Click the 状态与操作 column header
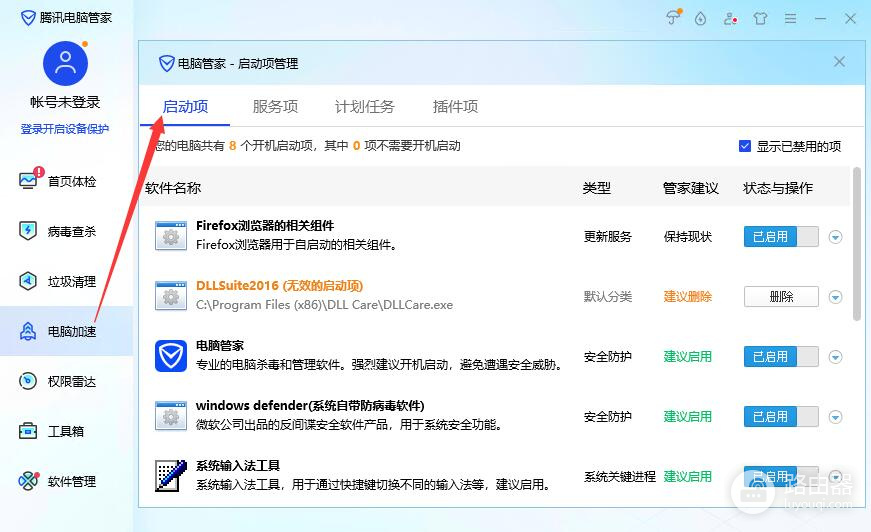The height and width of the screenshot is (532, 871). coord(778,188)
